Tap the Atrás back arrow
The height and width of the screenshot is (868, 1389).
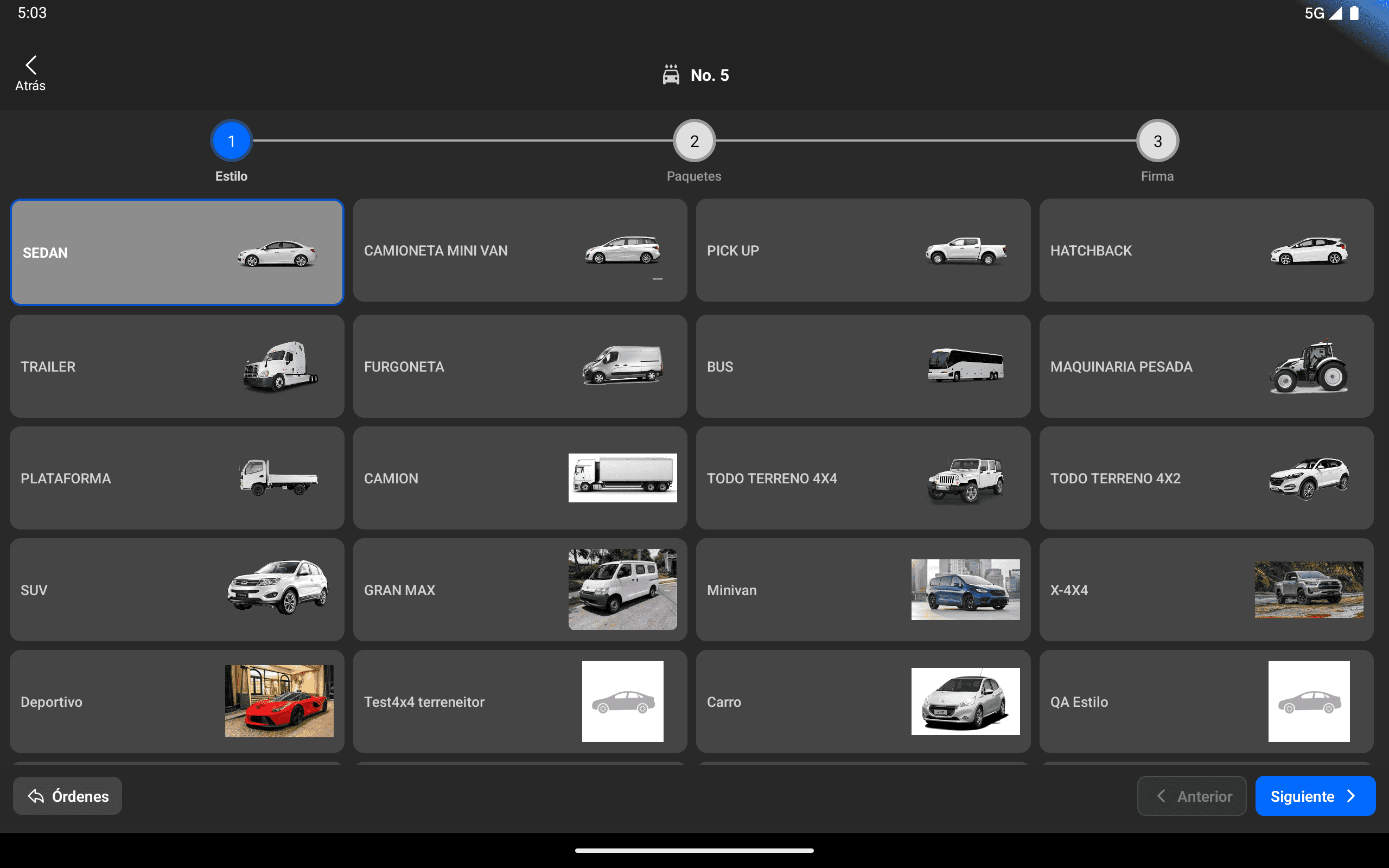[x=31, y=65]
